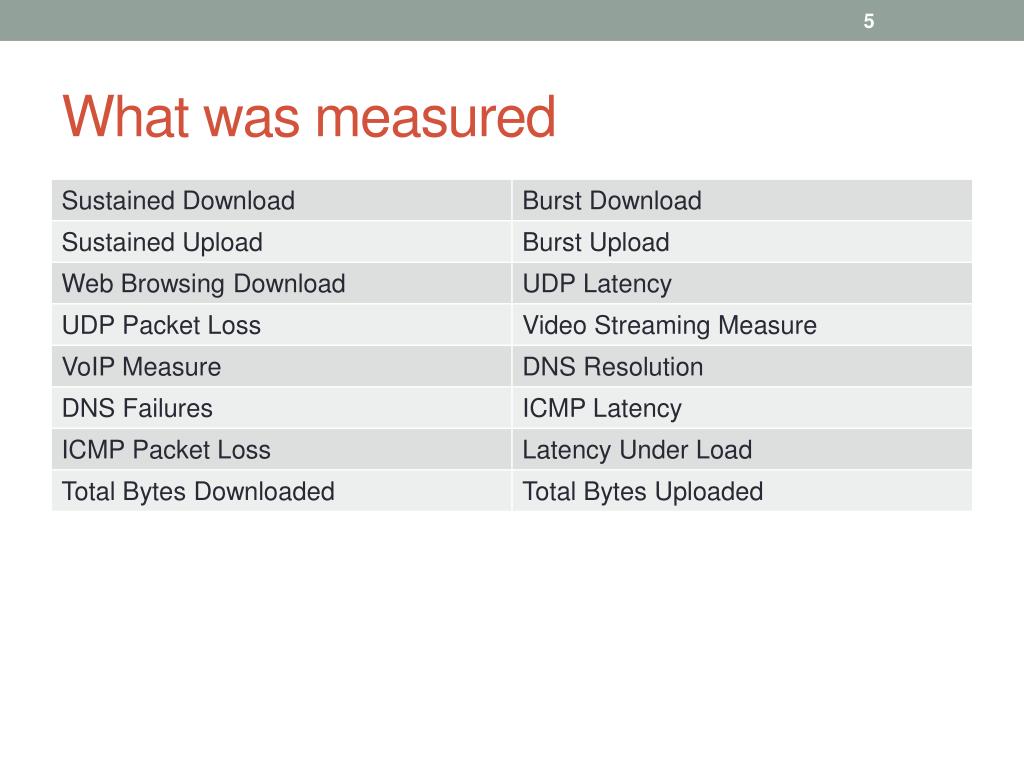Select the 'Burst Download' cell
The image size is (1024, 768).
click(742, 200)
